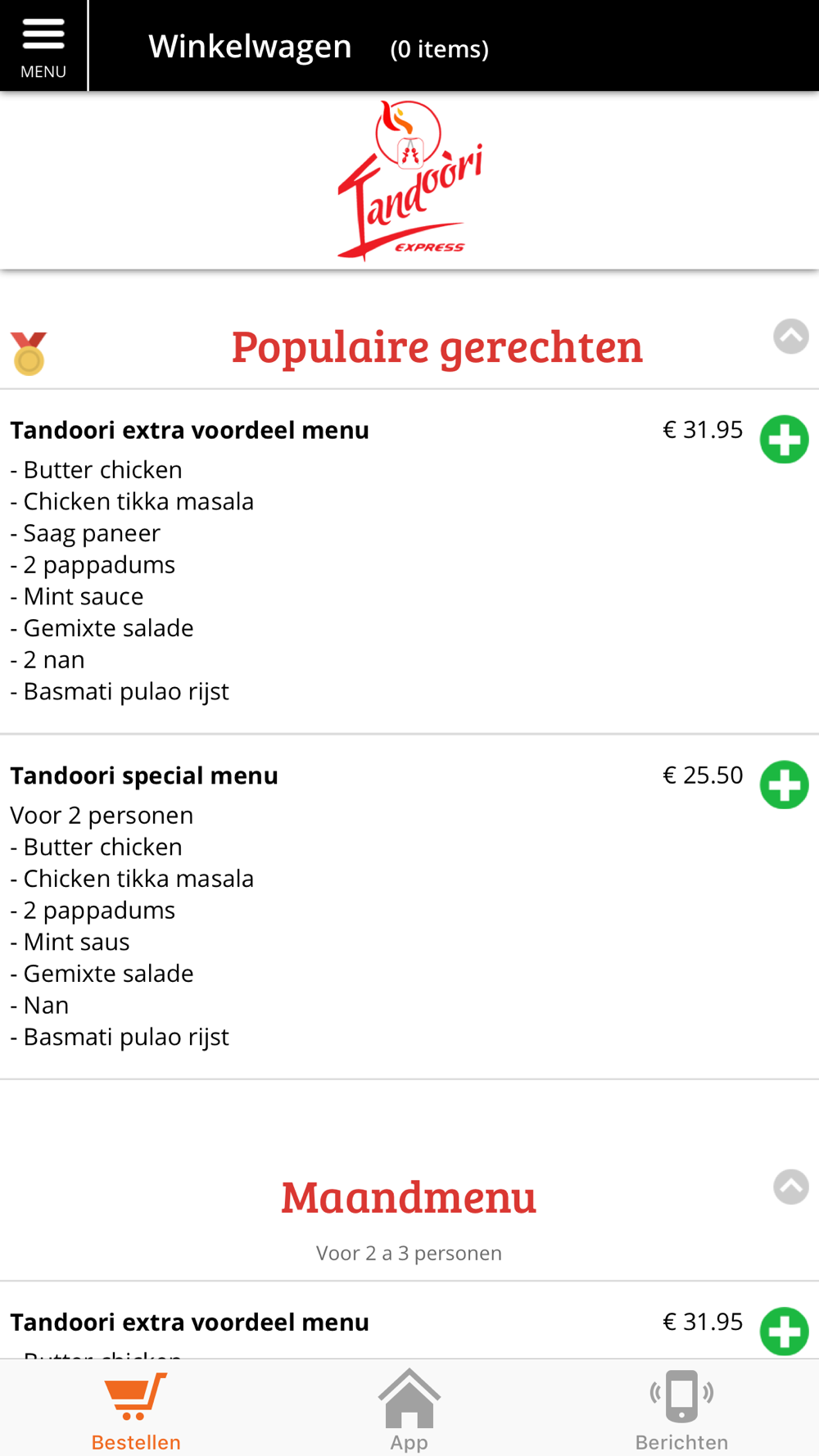The height and width of the screenshot is (1456, 819).
Task: Tap the vibrating phone Berichten icon
Action: click(x=681, y=1395)
